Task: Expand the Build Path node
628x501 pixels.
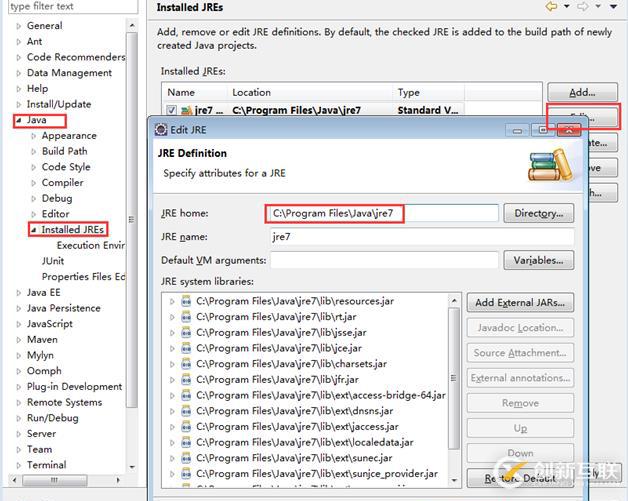Action: pyautogui.click(x=33, y=151)
